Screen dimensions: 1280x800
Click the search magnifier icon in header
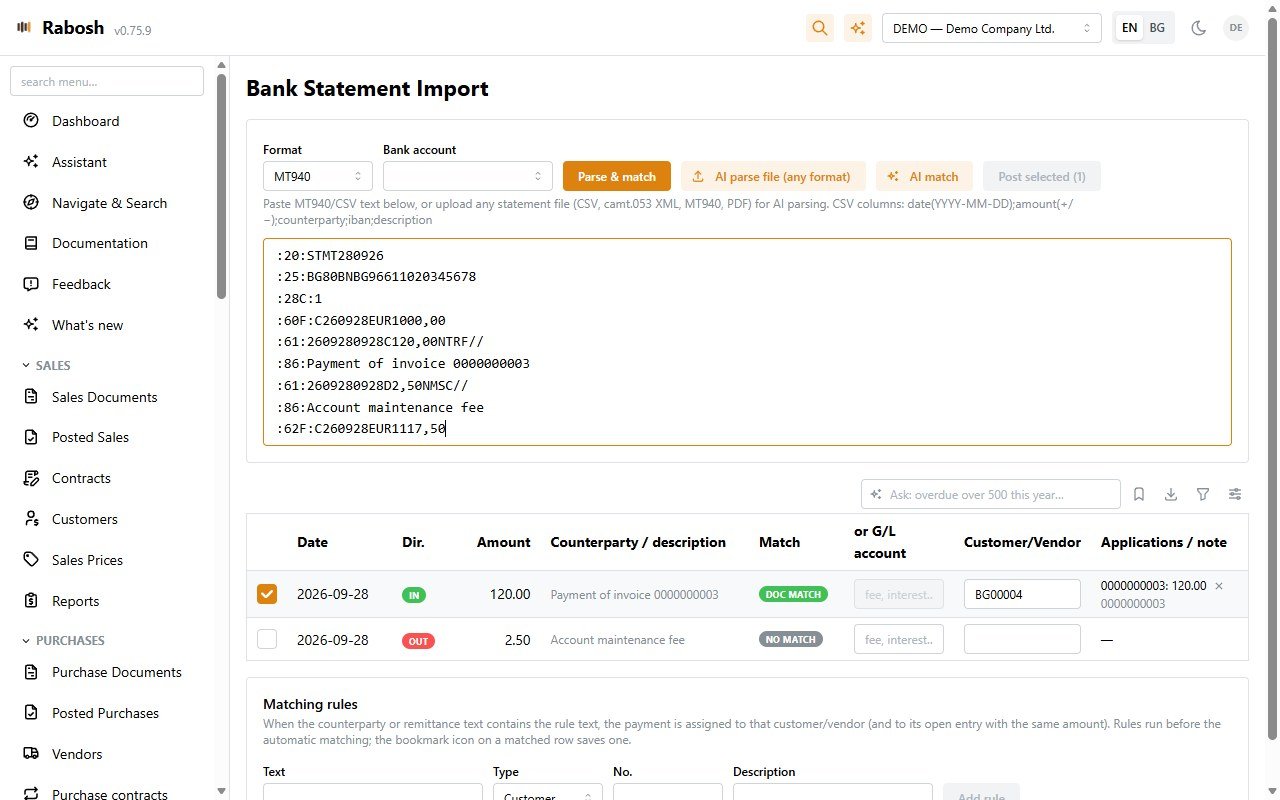[820, 28]
